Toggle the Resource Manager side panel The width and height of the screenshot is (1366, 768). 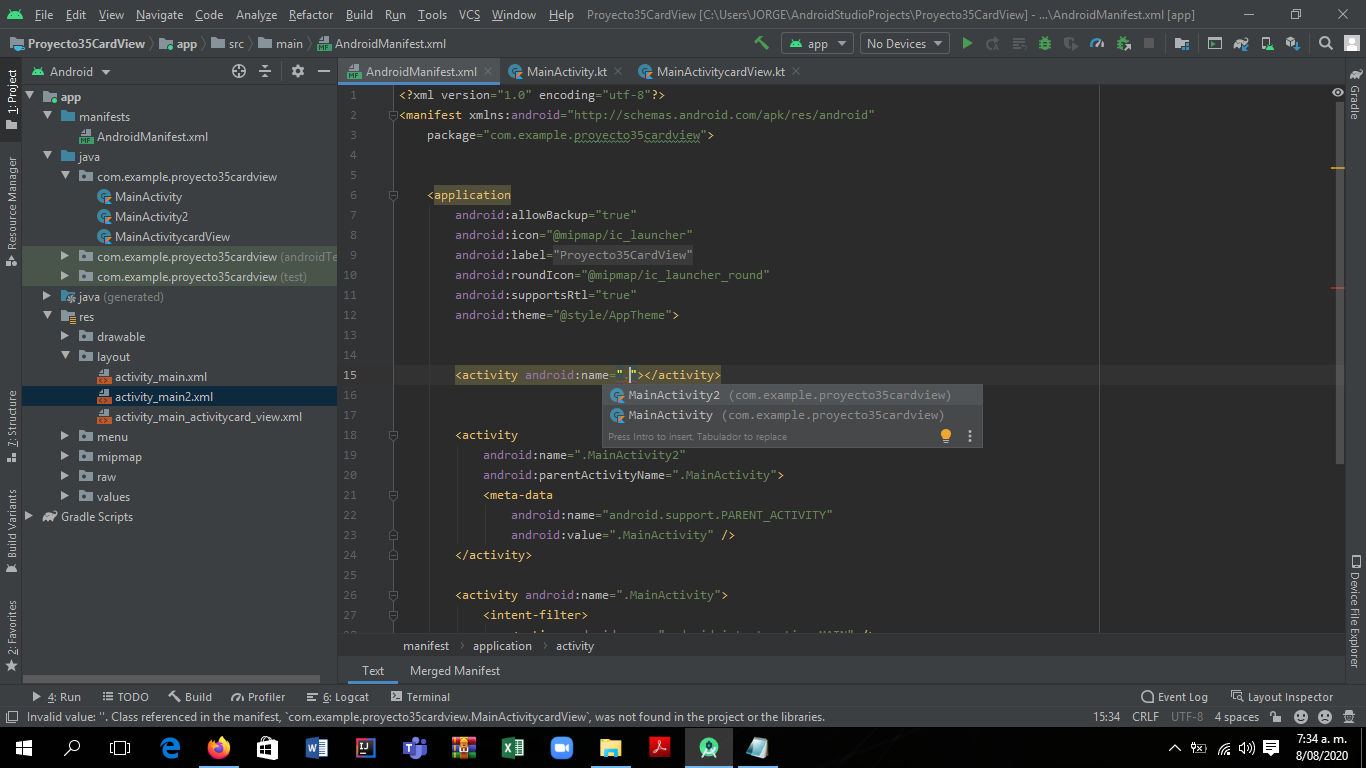point(11,205)
